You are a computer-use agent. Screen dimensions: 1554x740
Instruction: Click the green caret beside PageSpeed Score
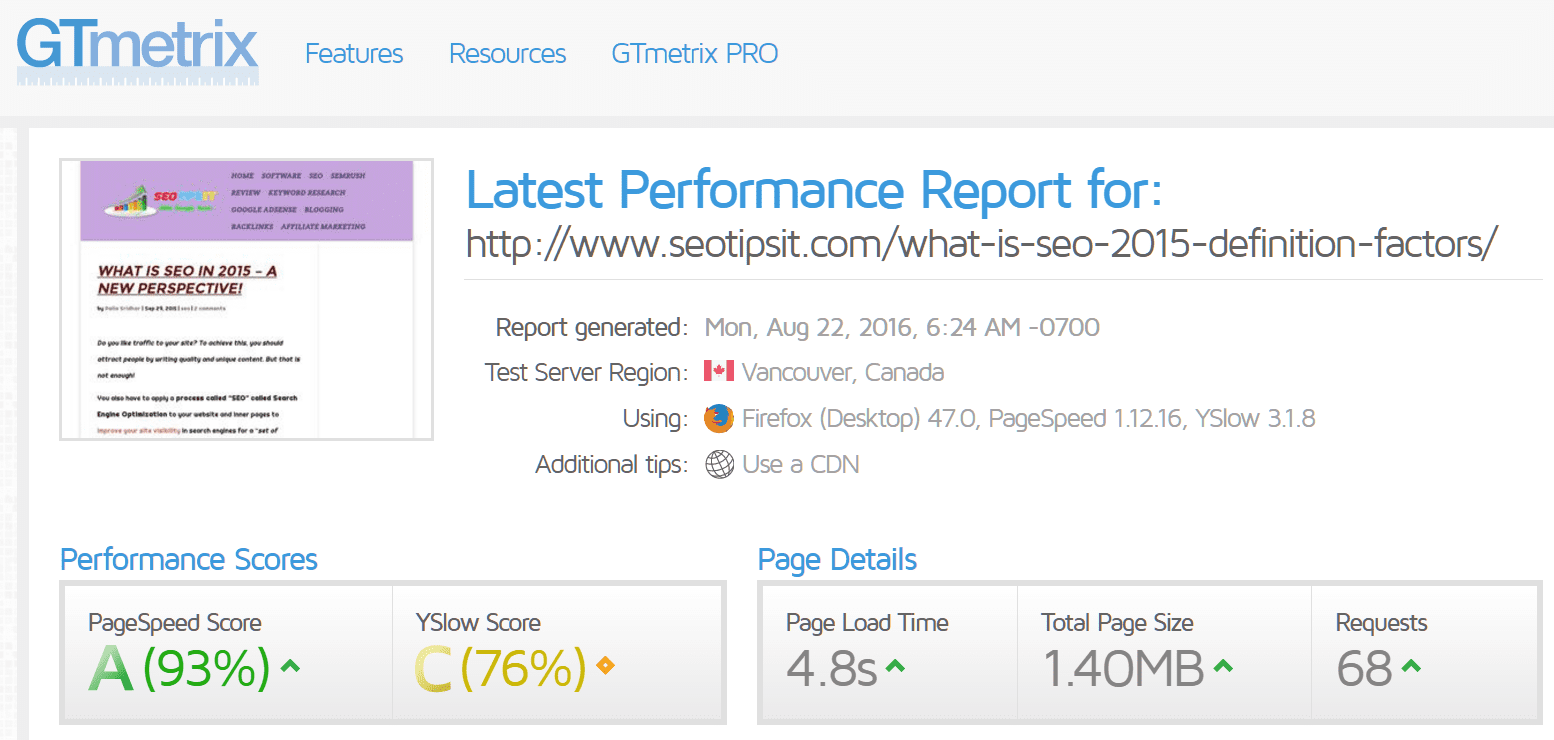tap(291, 666)
